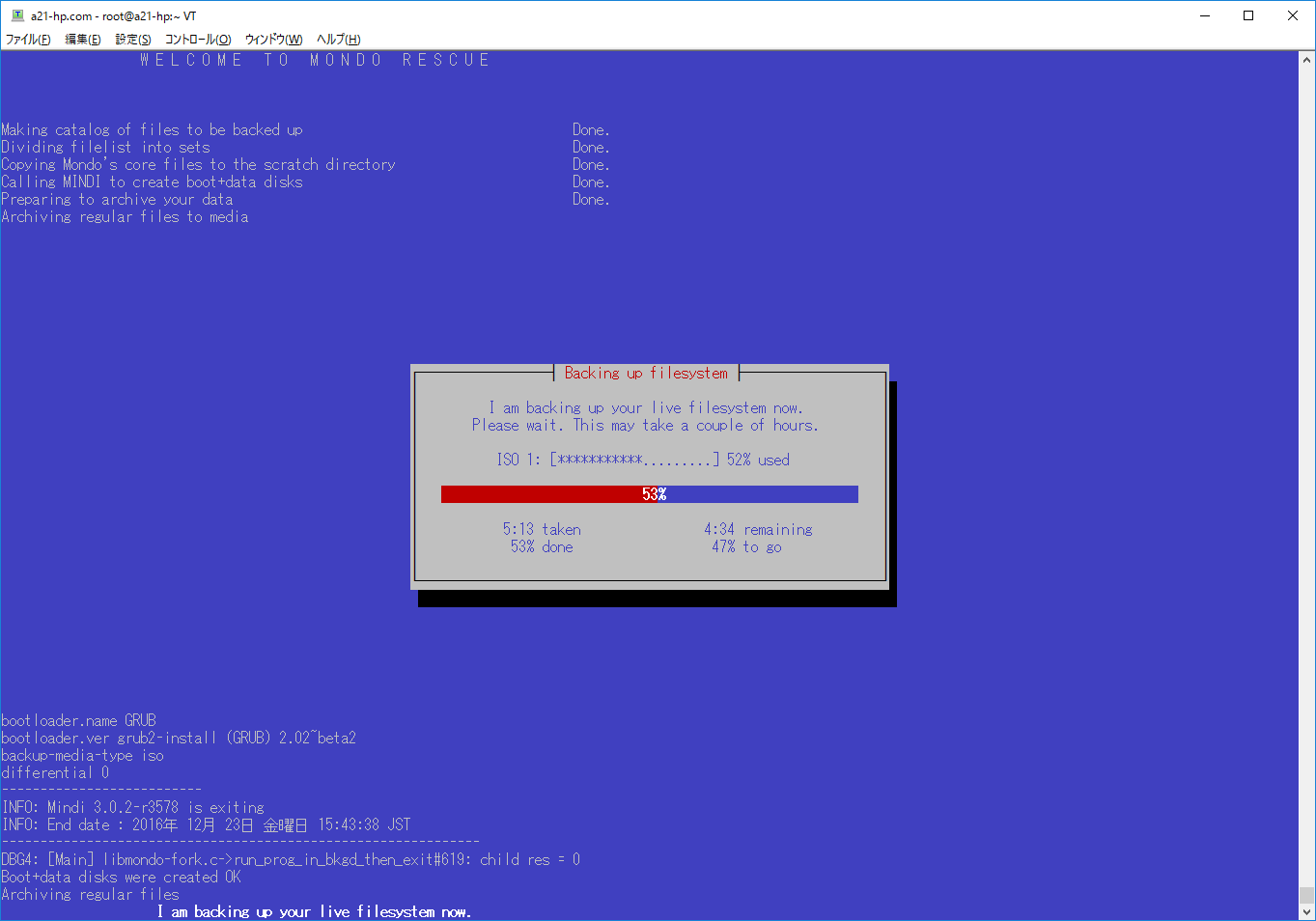
Task: Open the コントロール(O) menu
Action: point(198,40)
